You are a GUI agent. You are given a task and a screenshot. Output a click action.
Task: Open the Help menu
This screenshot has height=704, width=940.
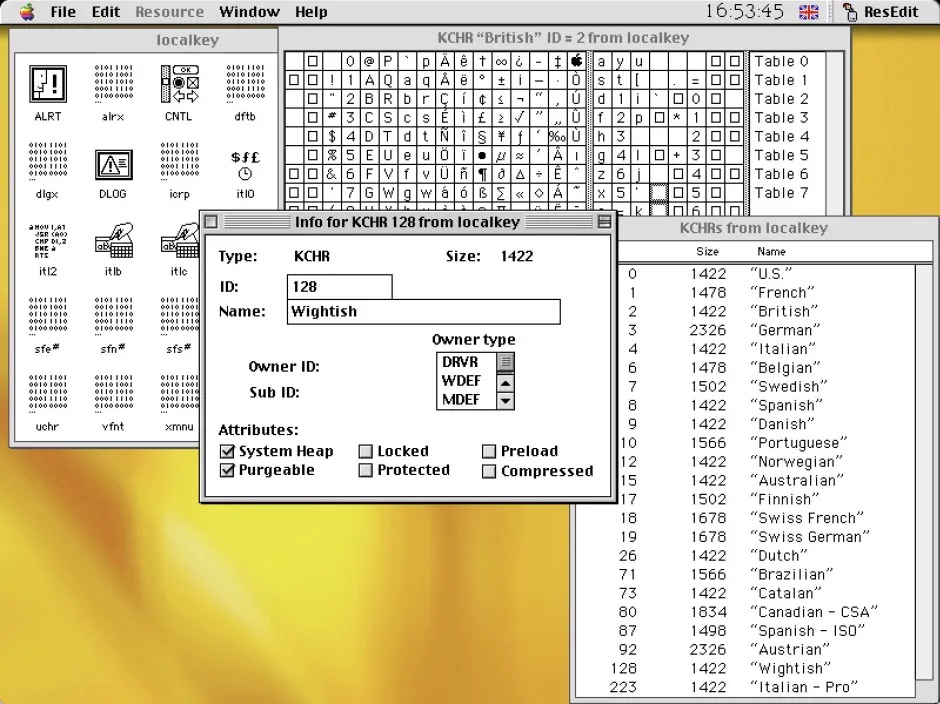pyautogui.click(x=311, y=12)
